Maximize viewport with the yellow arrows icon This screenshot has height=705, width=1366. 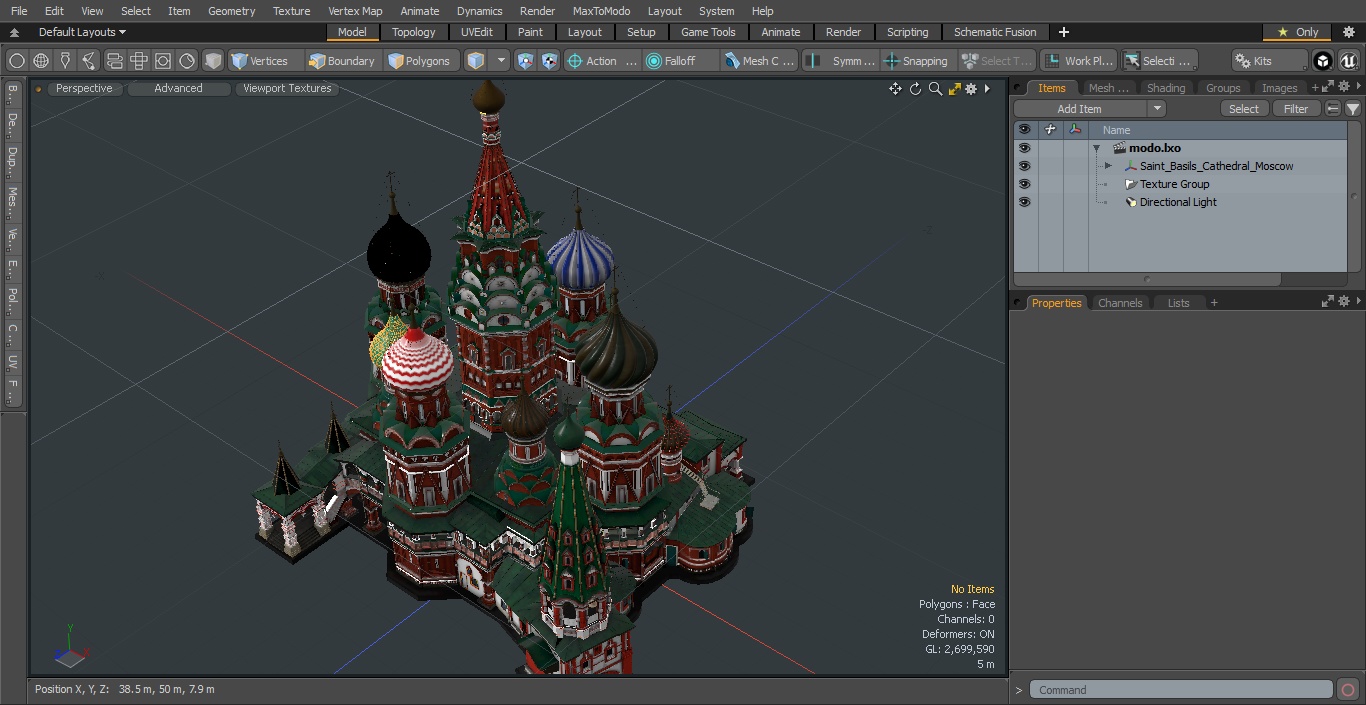pos(954,89)
